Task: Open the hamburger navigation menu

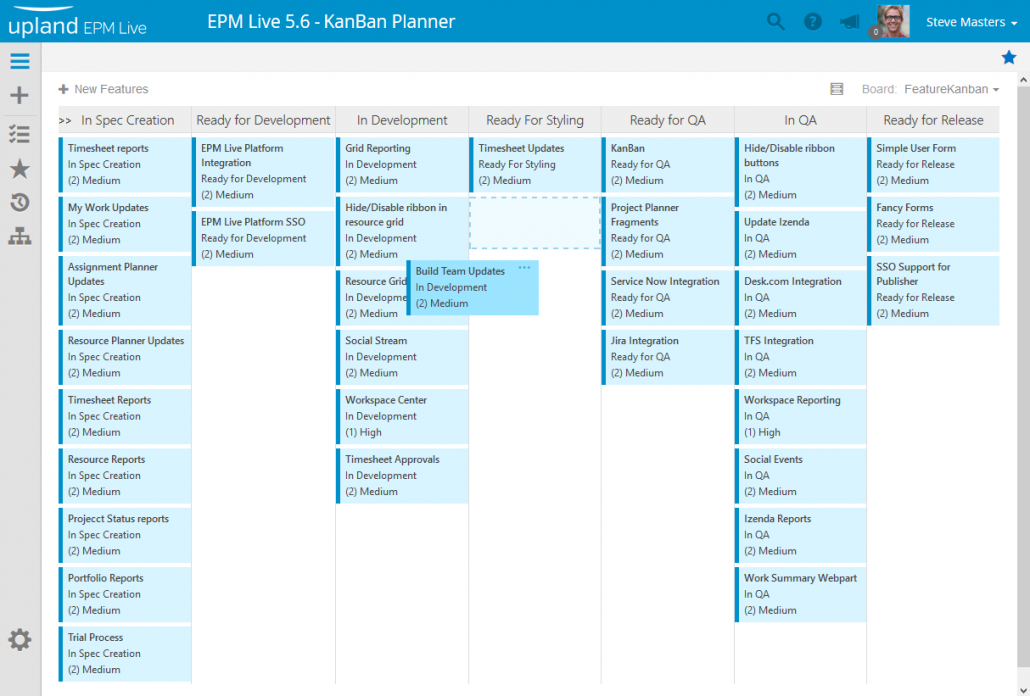Action: coord(19,61)
